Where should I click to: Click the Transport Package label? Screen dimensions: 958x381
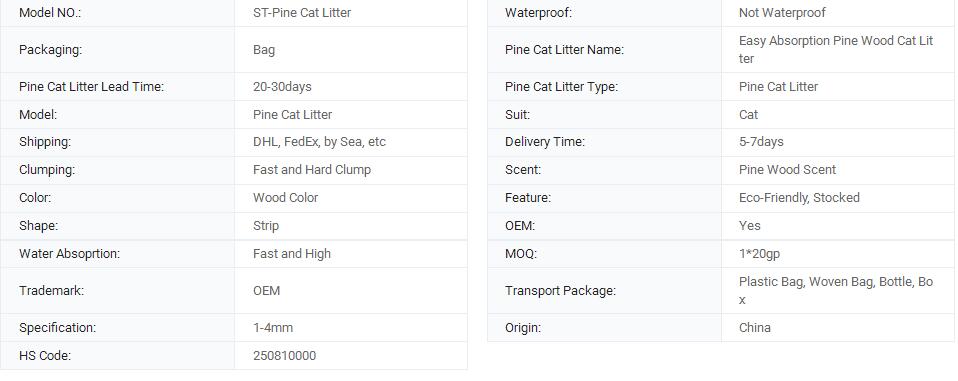click(560, 291)
